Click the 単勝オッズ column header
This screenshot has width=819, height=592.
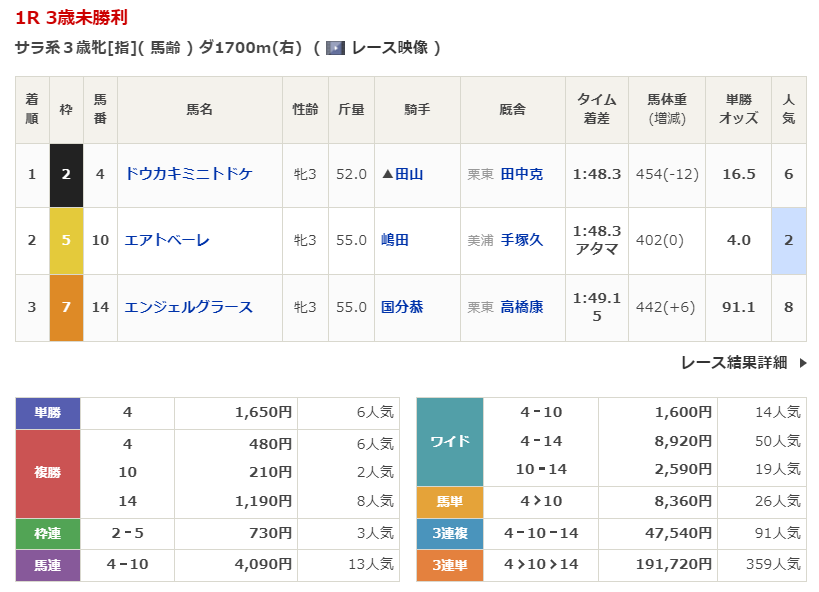pos(738,109)
